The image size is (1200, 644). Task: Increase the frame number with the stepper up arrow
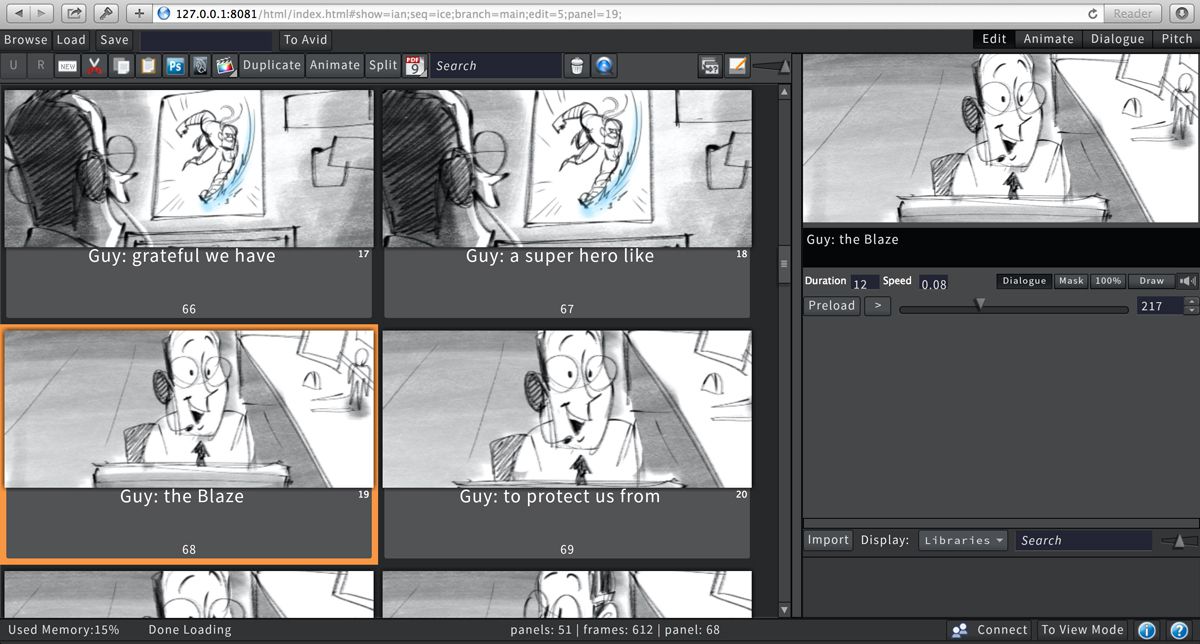tap(1190, 301)
